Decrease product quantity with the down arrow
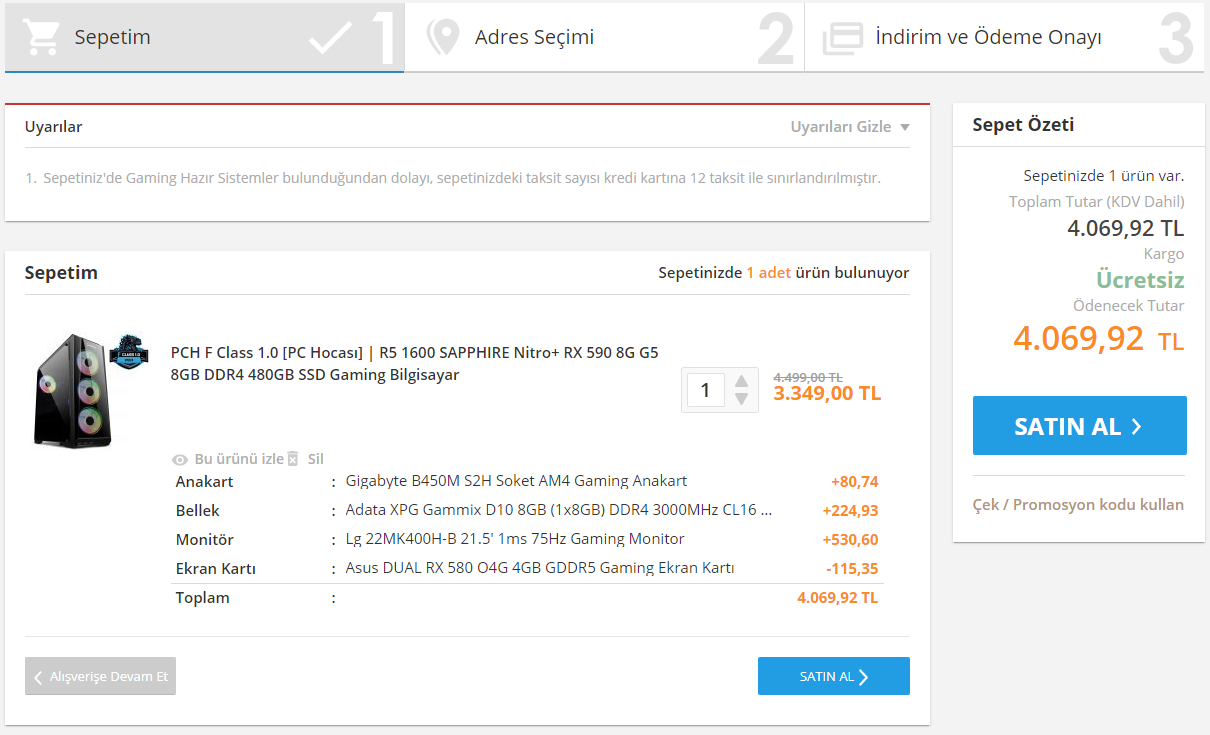 click(741, 399)
